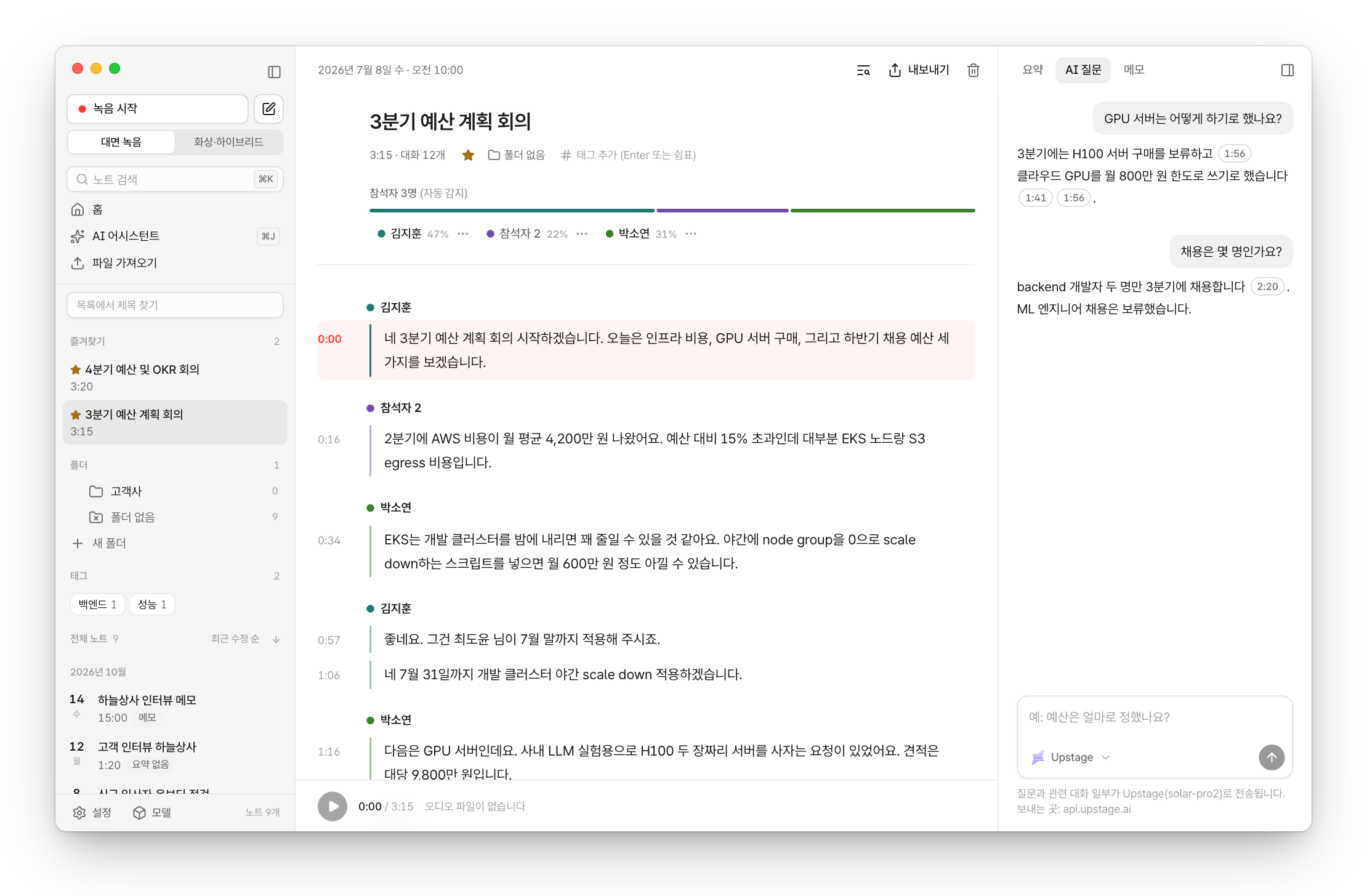Open options menu for 김지훈 speaker

463,234
